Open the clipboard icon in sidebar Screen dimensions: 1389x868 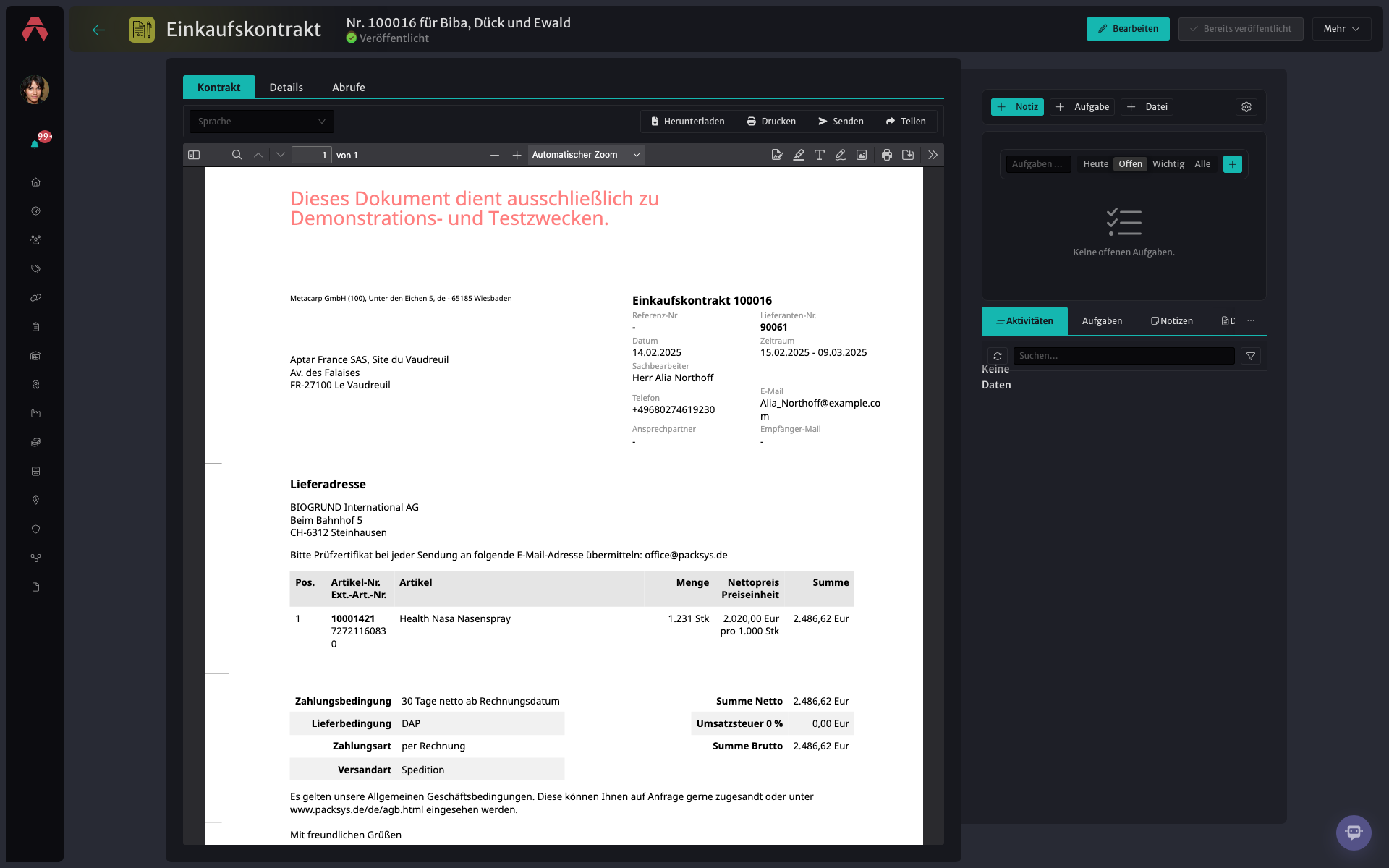click(35, 327)
